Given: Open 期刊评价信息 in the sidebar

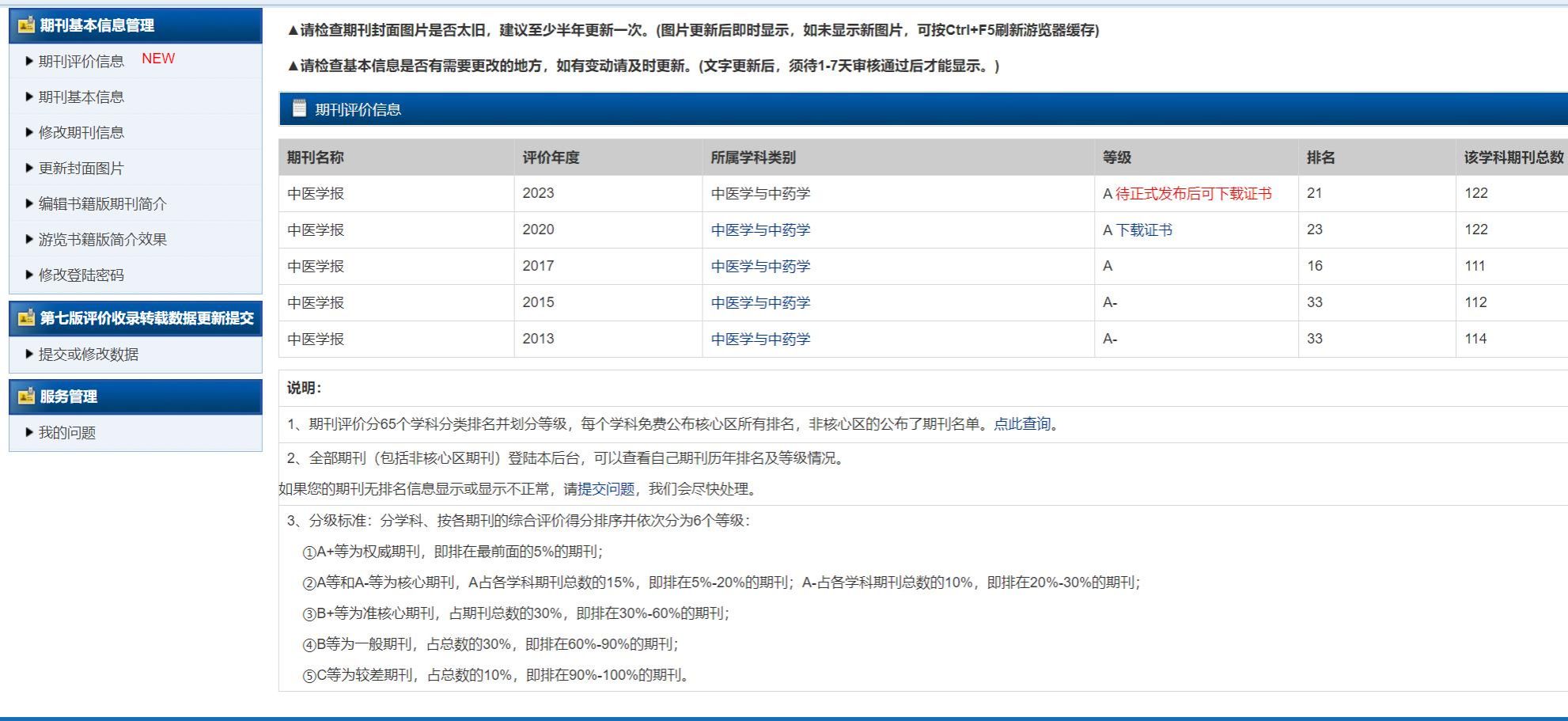Looking at the screenshot, I should 81,61.
